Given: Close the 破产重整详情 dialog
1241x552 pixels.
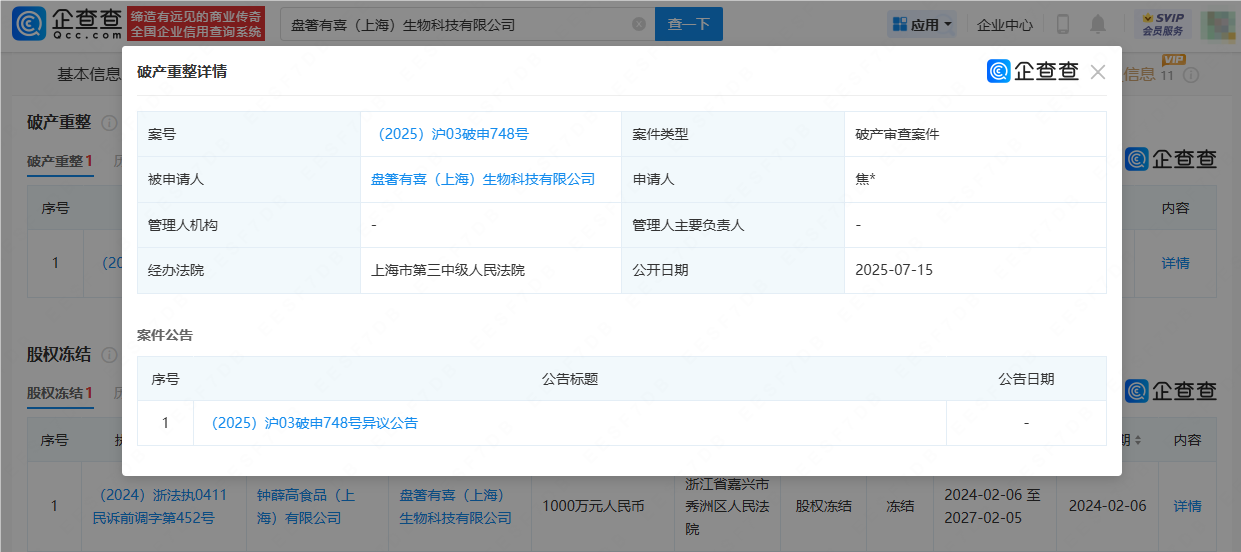Looking at the screenshot, I should pyautogui.click(x=1097, y=72).
